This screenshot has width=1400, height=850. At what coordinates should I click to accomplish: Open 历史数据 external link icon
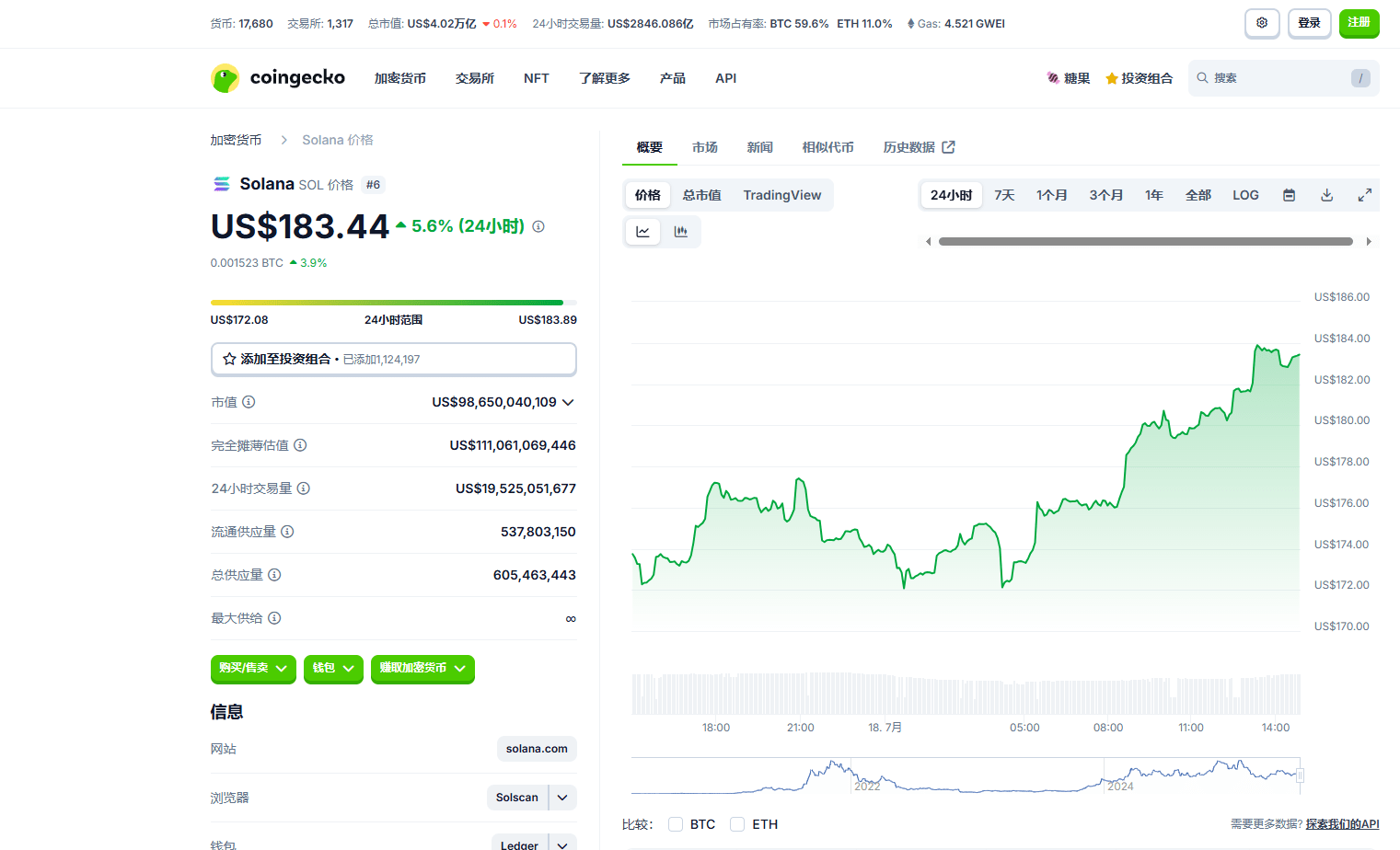(x=949, y=147)
